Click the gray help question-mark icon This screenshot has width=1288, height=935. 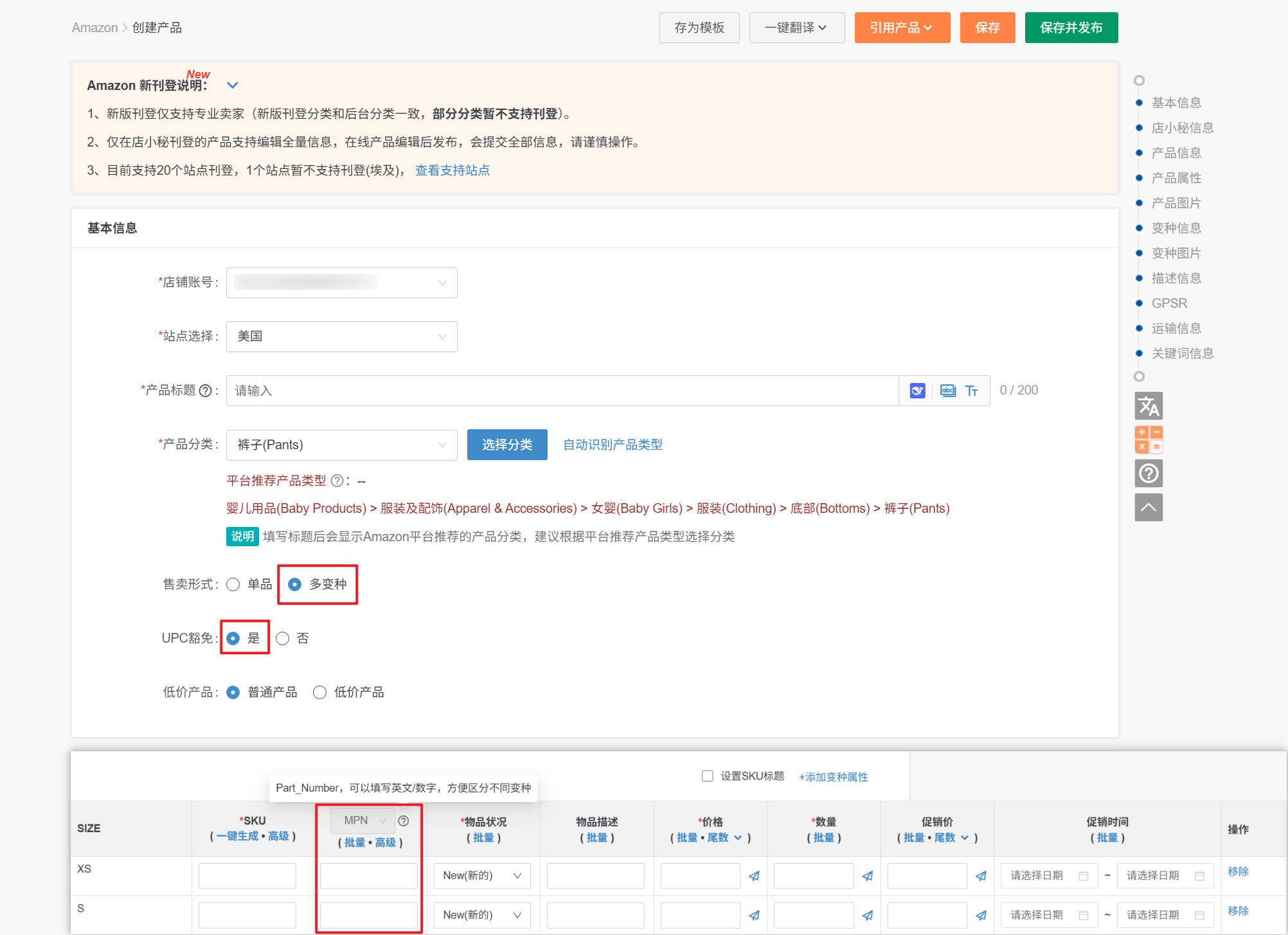(1148, 474)
